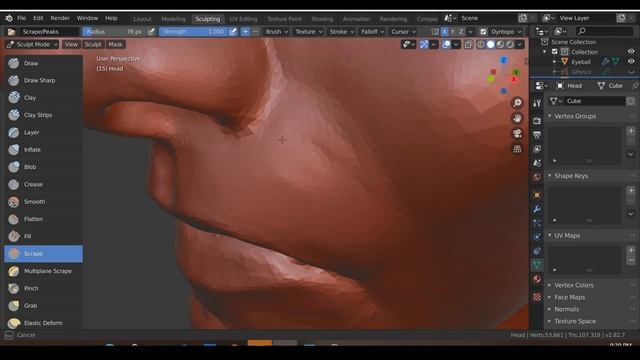Open the Render properties tab
The width and height of the screenshot is (640, 360).
537,121
